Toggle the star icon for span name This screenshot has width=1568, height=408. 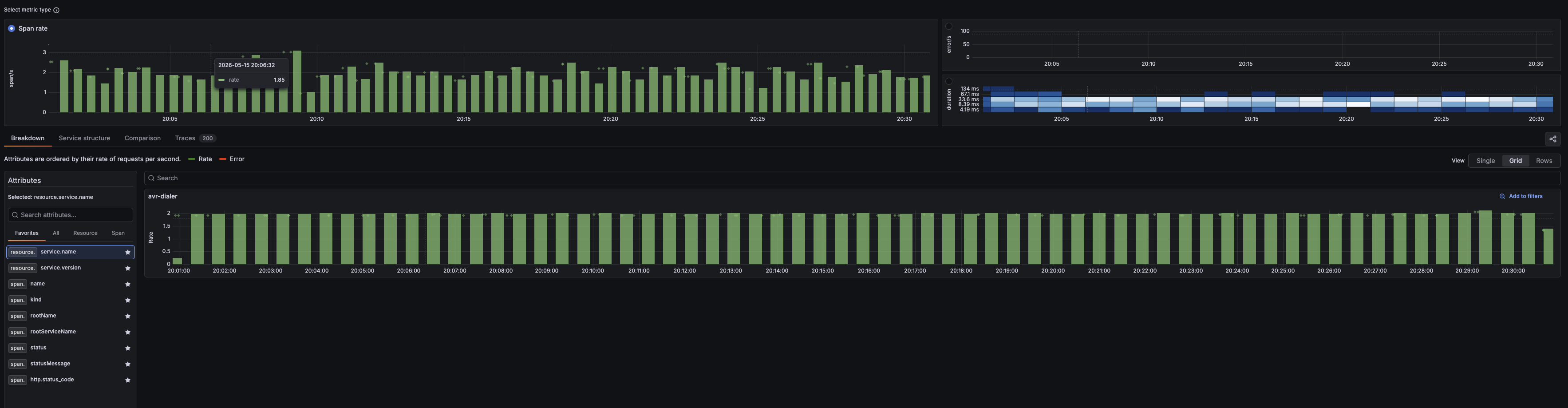pyautogui.click(x=128, y=285)
